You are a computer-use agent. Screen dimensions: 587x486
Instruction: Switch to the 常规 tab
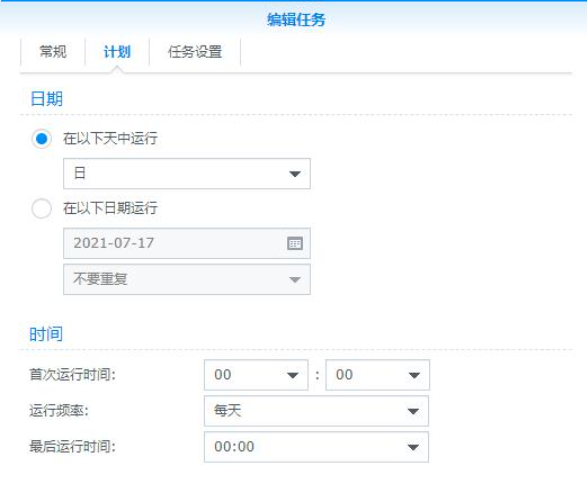pos(53,52)
